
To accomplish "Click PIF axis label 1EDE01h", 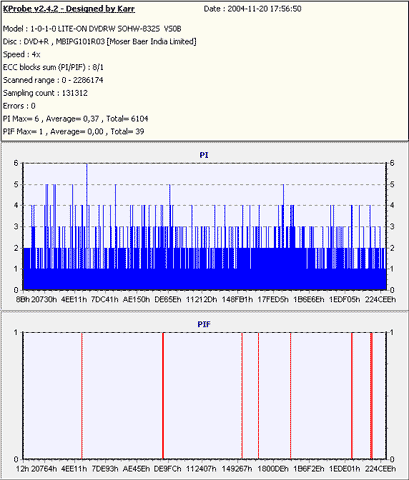I will click(x=344, y=469).
